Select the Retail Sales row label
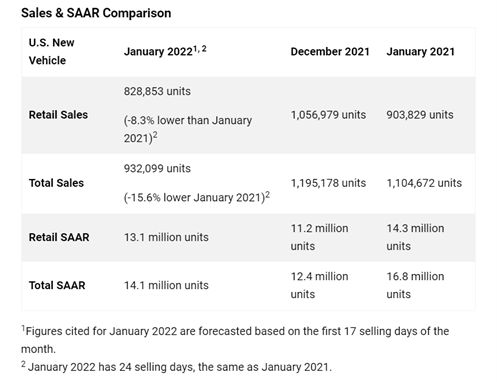The image size is (497, 382). [58, 115]
